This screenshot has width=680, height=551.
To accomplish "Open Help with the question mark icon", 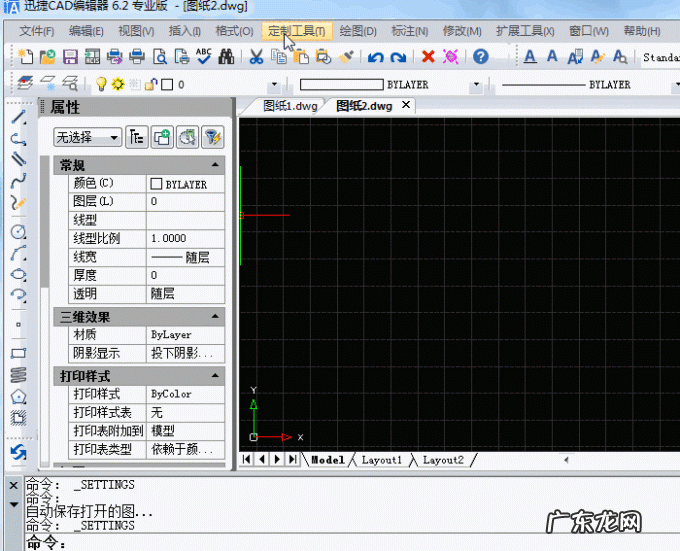I will click(x=481, y=57).
